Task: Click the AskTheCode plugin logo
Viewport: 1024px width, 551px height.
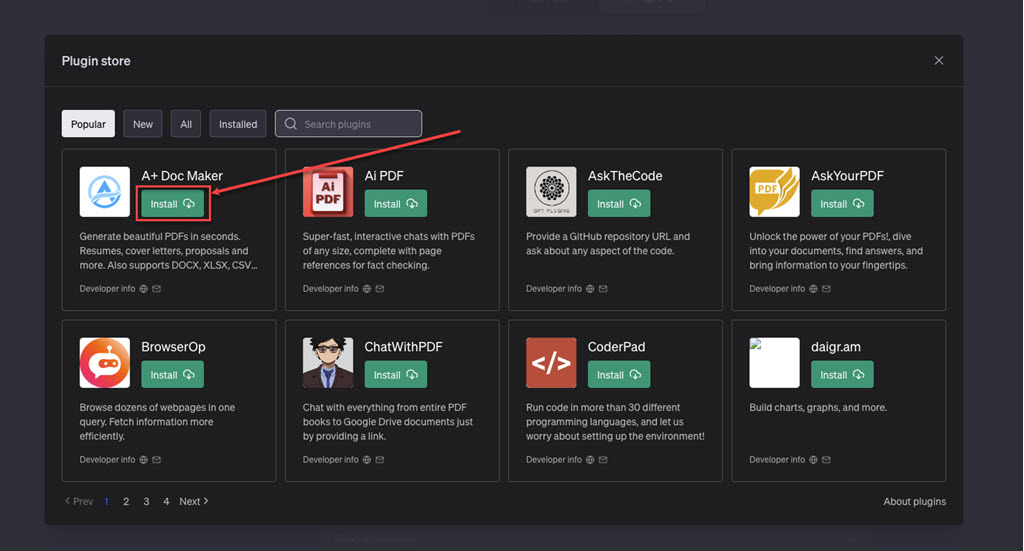Action: tap(551, 192)
